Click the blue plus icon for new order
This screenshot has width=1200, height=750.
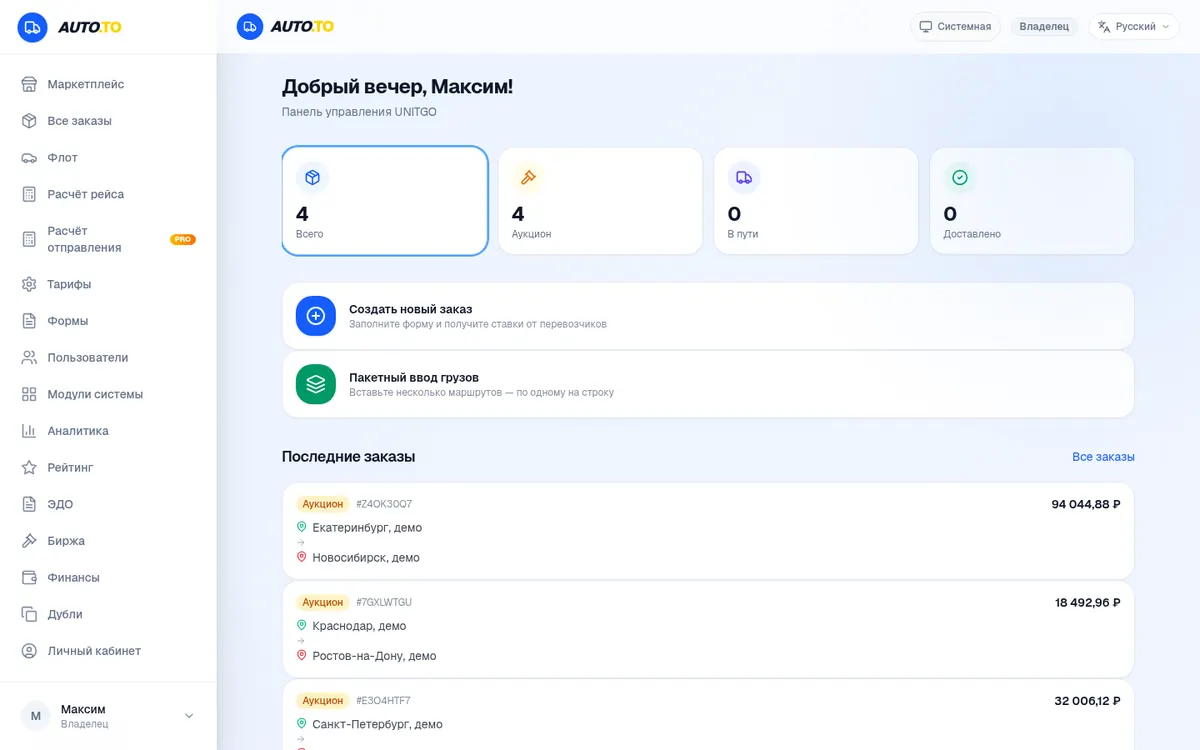(316, 316)
